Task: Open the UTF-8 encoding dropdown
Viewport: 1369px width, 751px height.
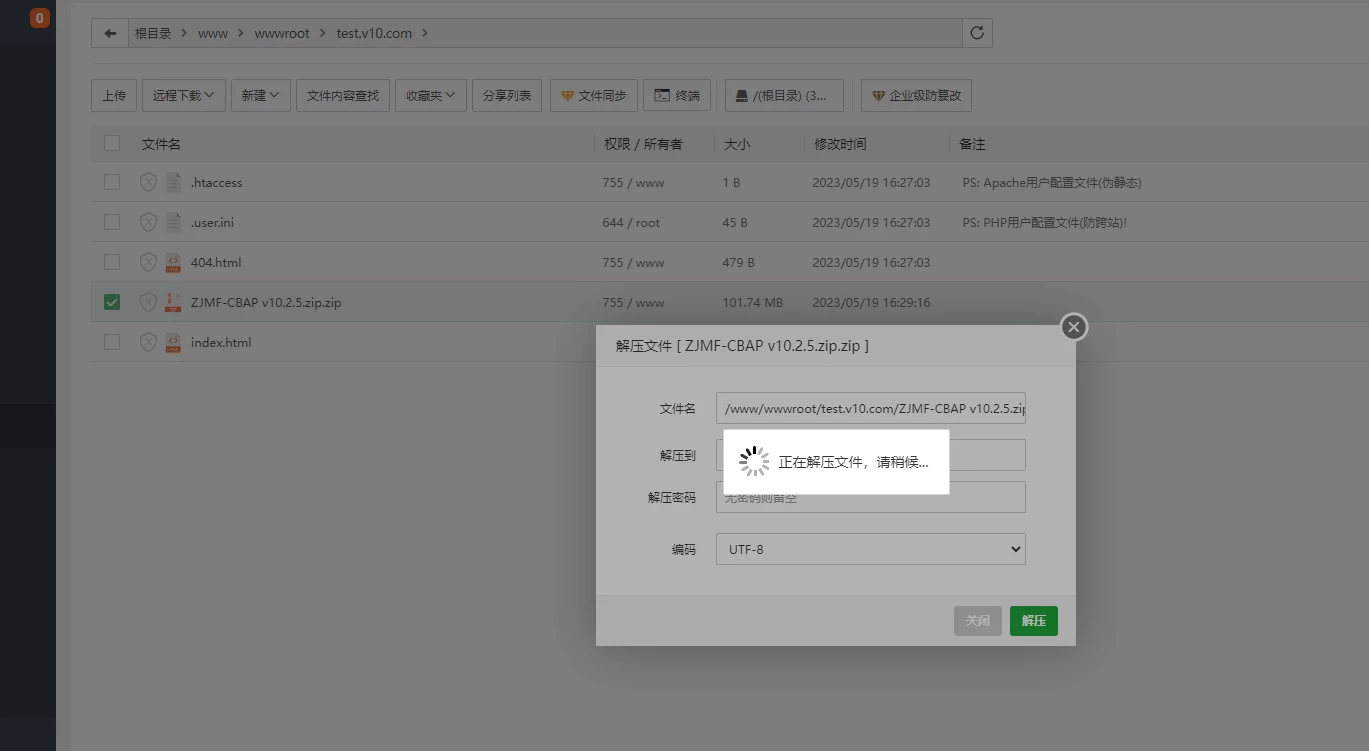Action: [870, 549]
